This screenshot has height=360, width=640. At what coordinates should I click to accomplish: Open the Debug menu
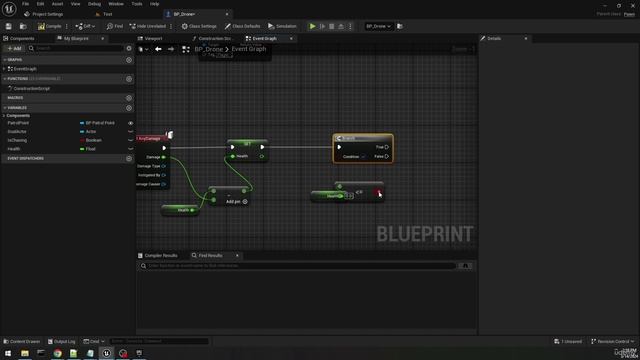point(94,4)
